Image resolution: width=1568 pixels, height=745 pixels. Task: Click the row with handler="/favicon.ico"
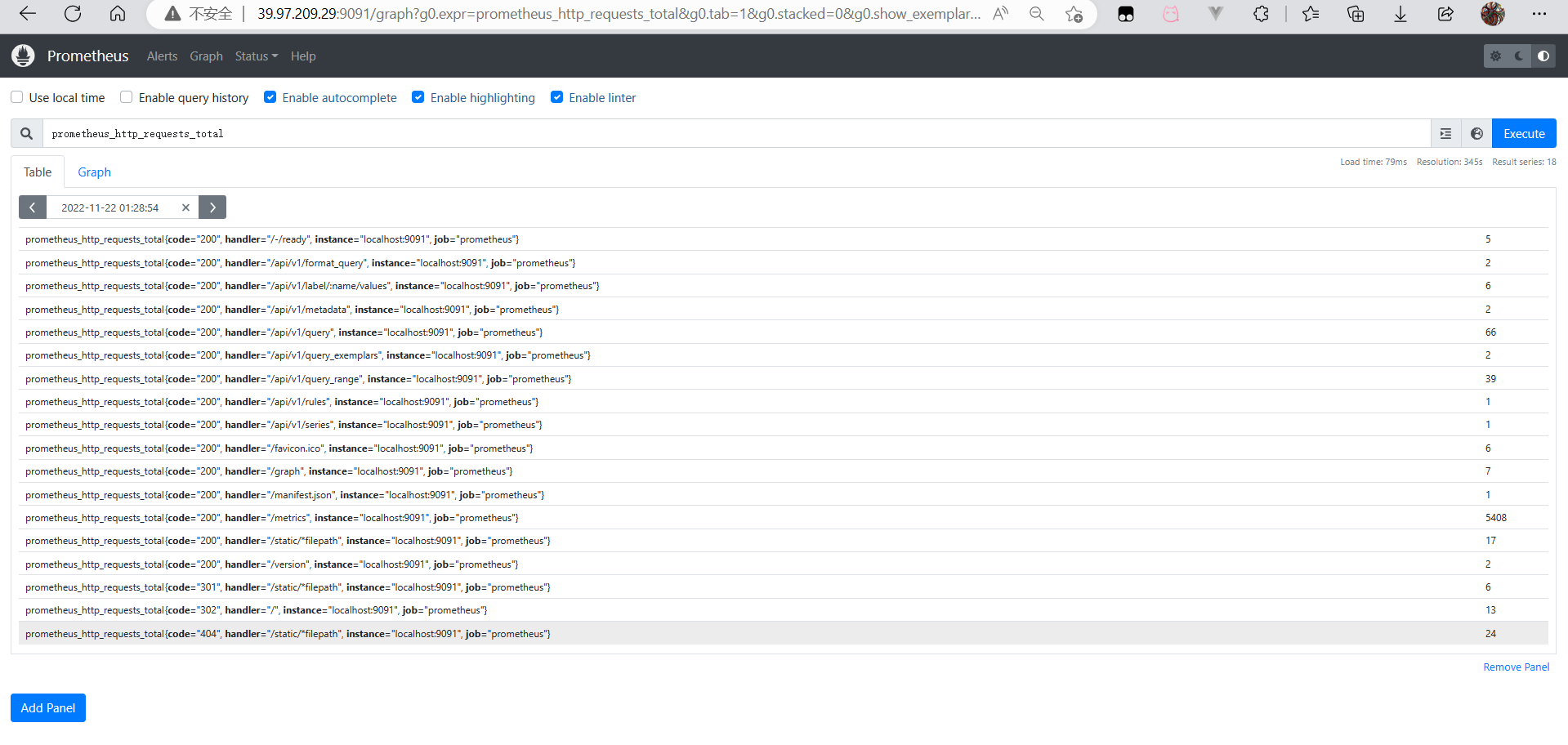pyautogui.click(x=784, y=448)
